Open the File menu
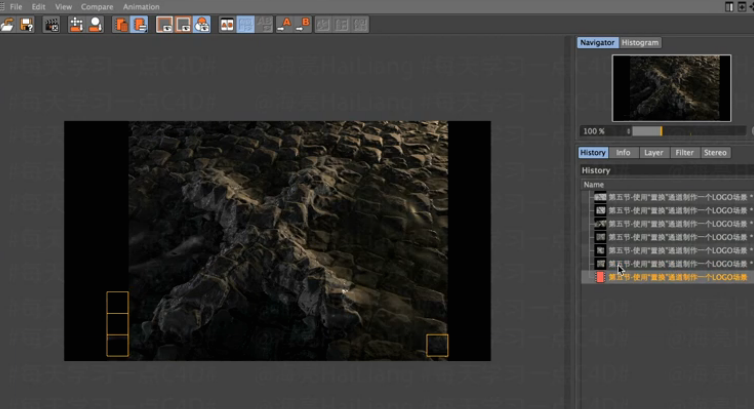The height and width of the screenshot is (409, 754). (x=16, y=7)
